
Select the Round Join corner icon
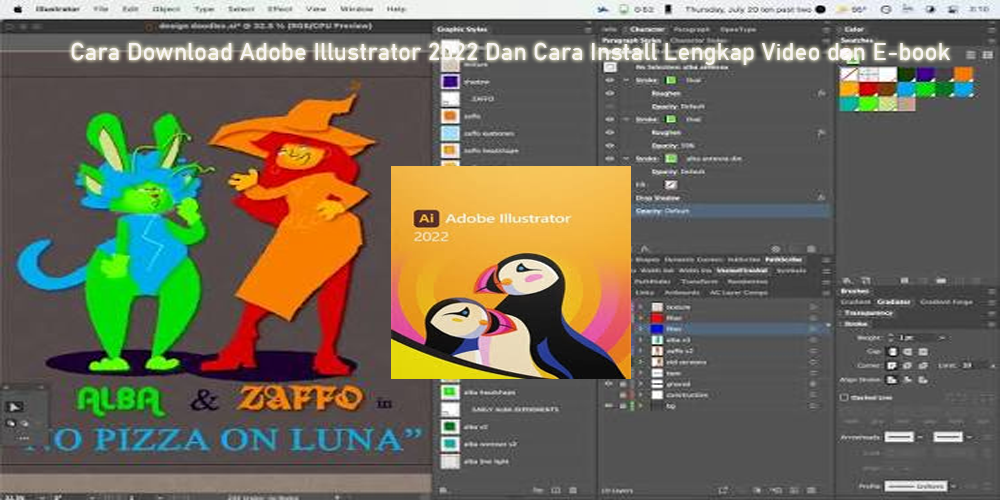tap(907, 365)
